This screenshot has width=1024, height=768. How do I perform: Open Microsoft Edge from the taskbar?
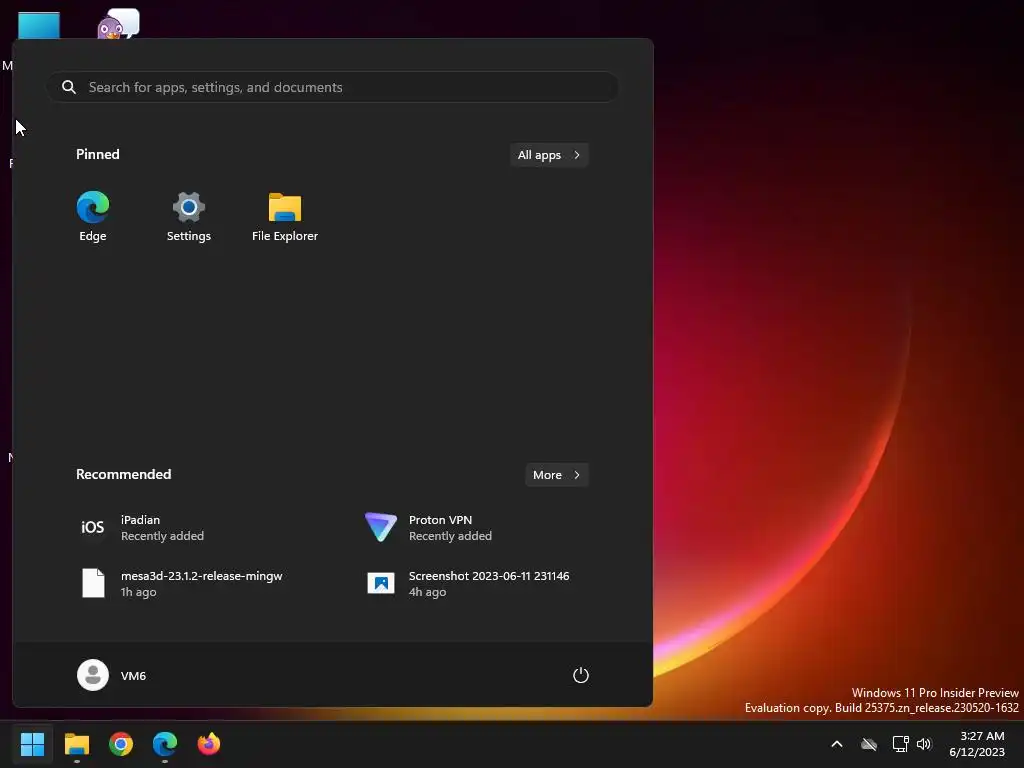pos(165,744)
